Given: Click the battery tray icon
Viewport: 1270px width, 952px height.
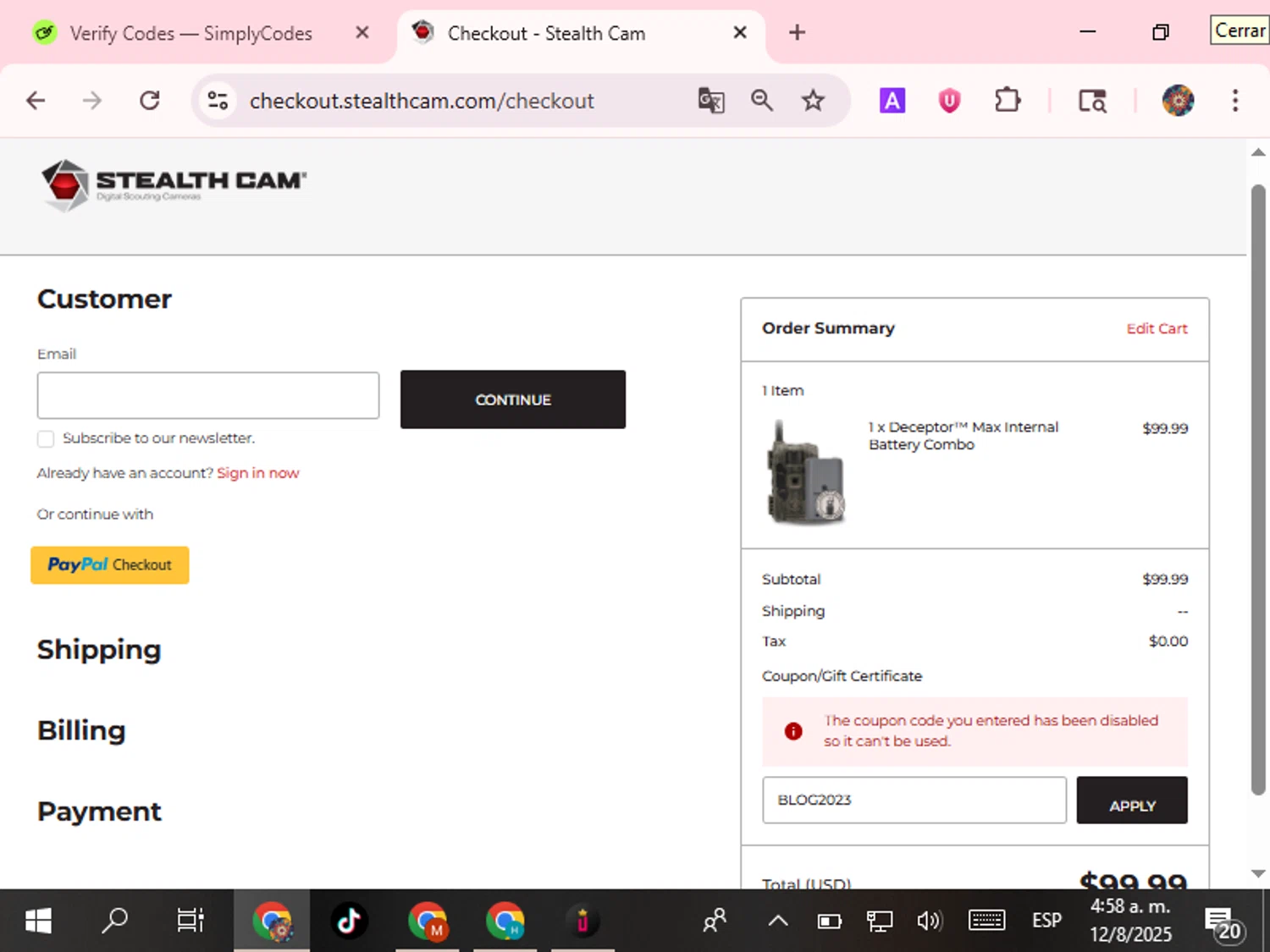Looking at the screenshot, I should [830, 921].
